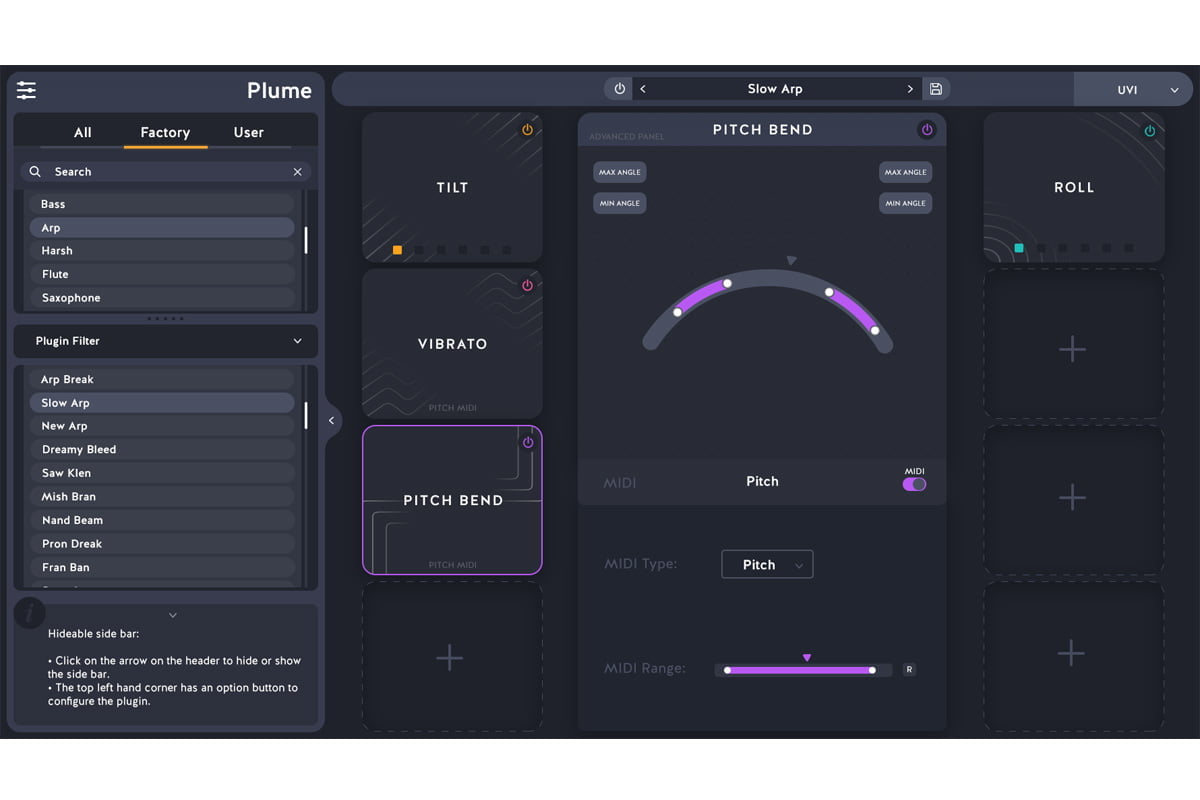Switch to the User tab
Viewport: 1200px width, 800px height.
click(249, 132)
